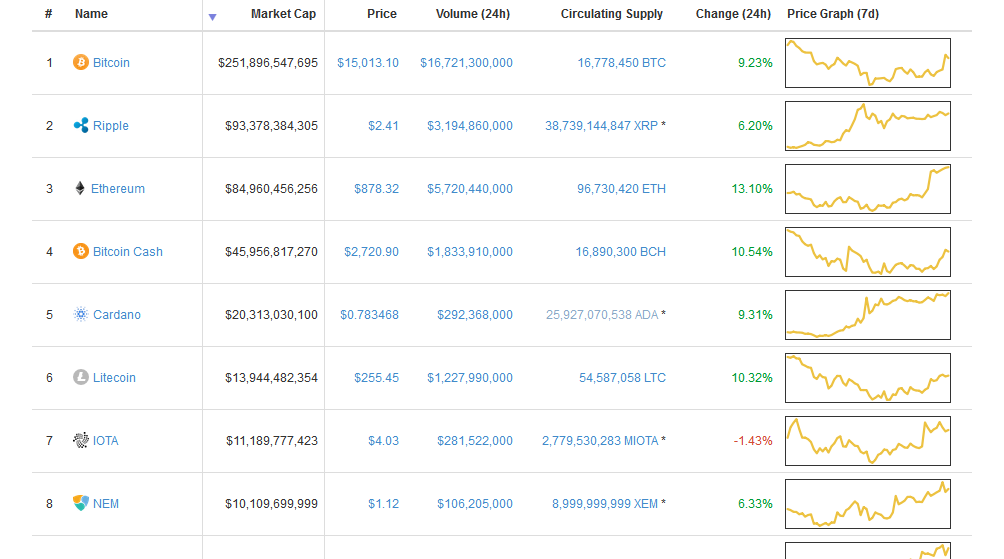
Task: Sort by Price column header
Action: click(382, 13)
